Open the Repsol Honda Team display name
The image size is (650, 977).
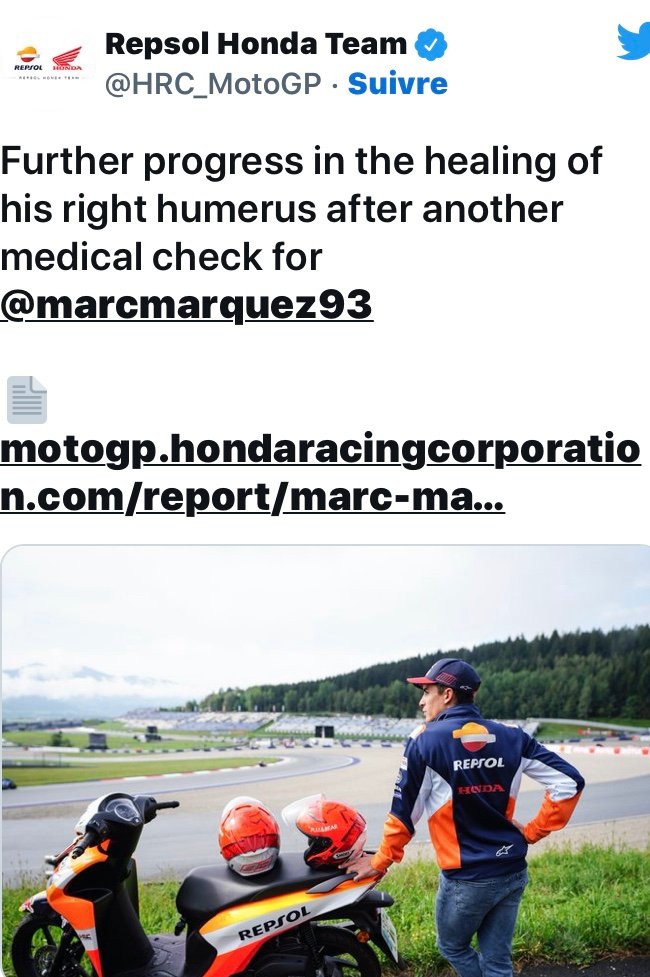click(x=256, y=45)
